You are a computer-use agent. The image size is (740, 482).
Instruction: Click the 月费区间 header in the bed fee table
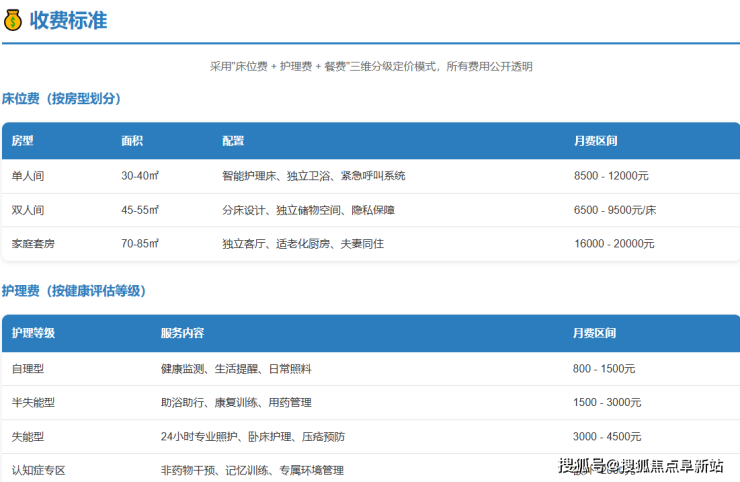(x=595, y=141)
